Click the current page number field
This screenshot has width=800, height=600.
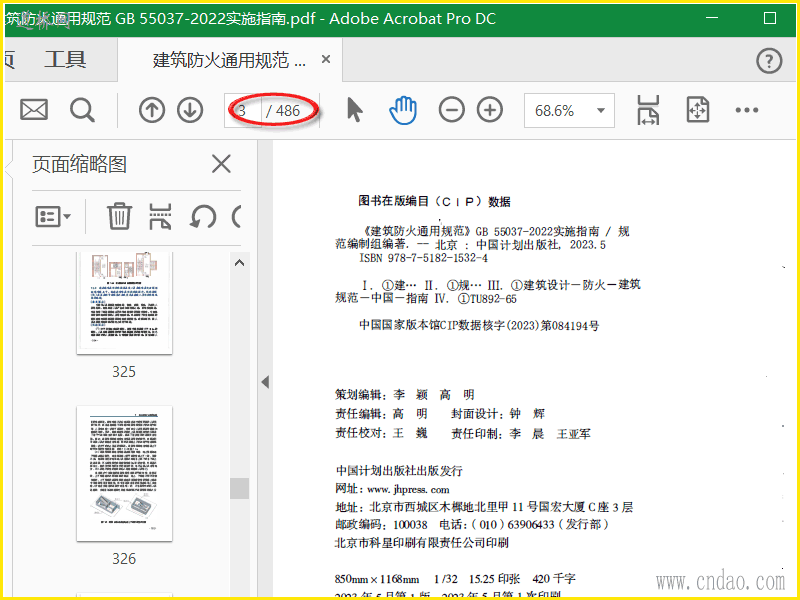click(243, 110)
